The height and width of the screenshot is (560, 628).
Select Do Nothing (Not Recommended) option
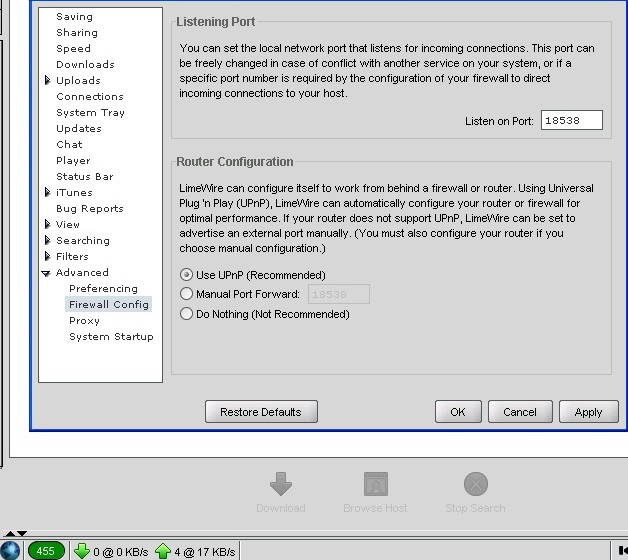186,314
